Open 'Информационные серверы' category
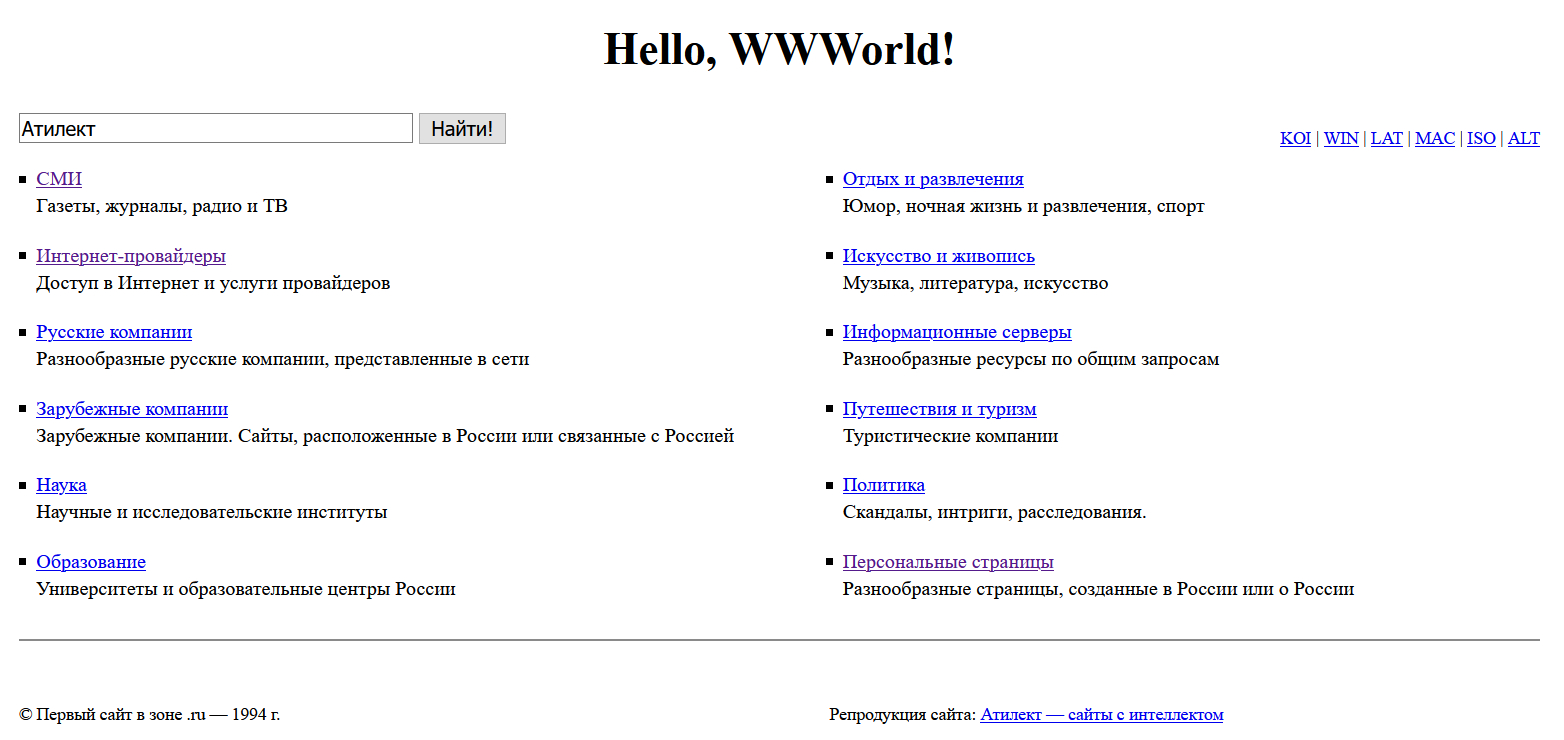 957,333
